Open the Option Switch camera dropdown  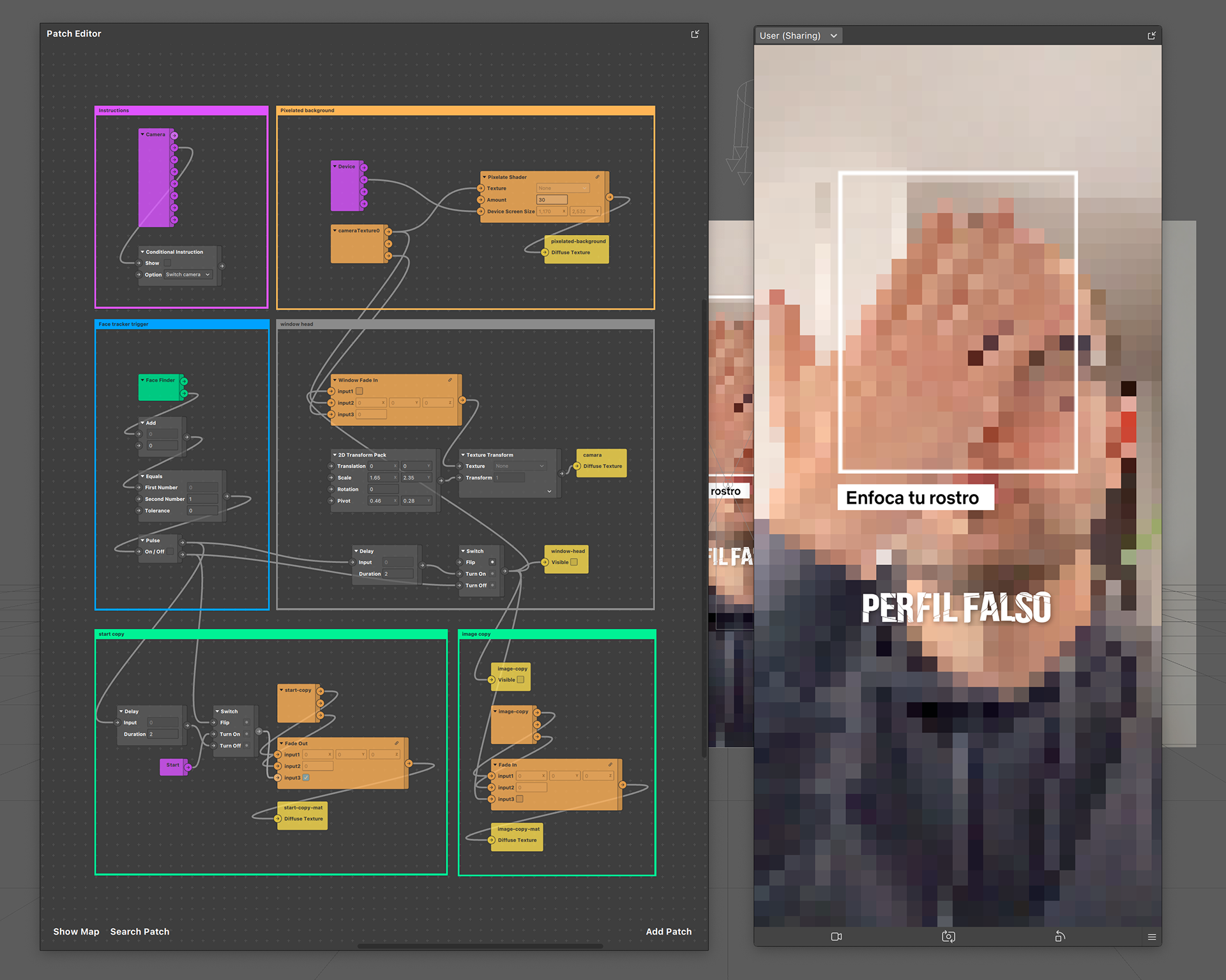[188, 275]
